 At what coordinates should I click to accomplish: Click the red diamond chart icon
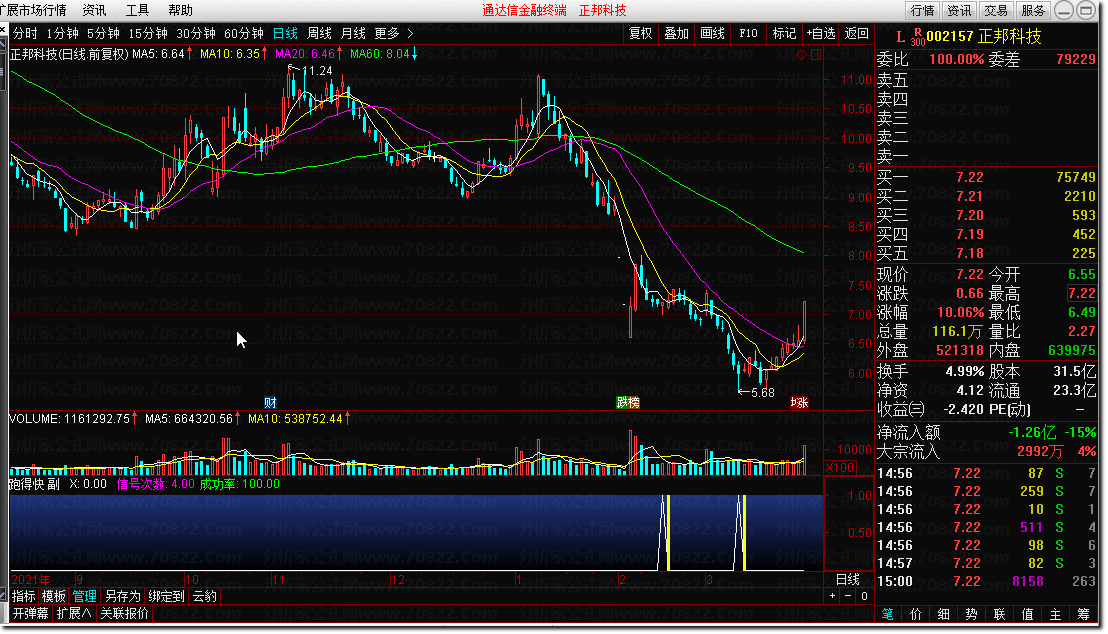point(802,54)
